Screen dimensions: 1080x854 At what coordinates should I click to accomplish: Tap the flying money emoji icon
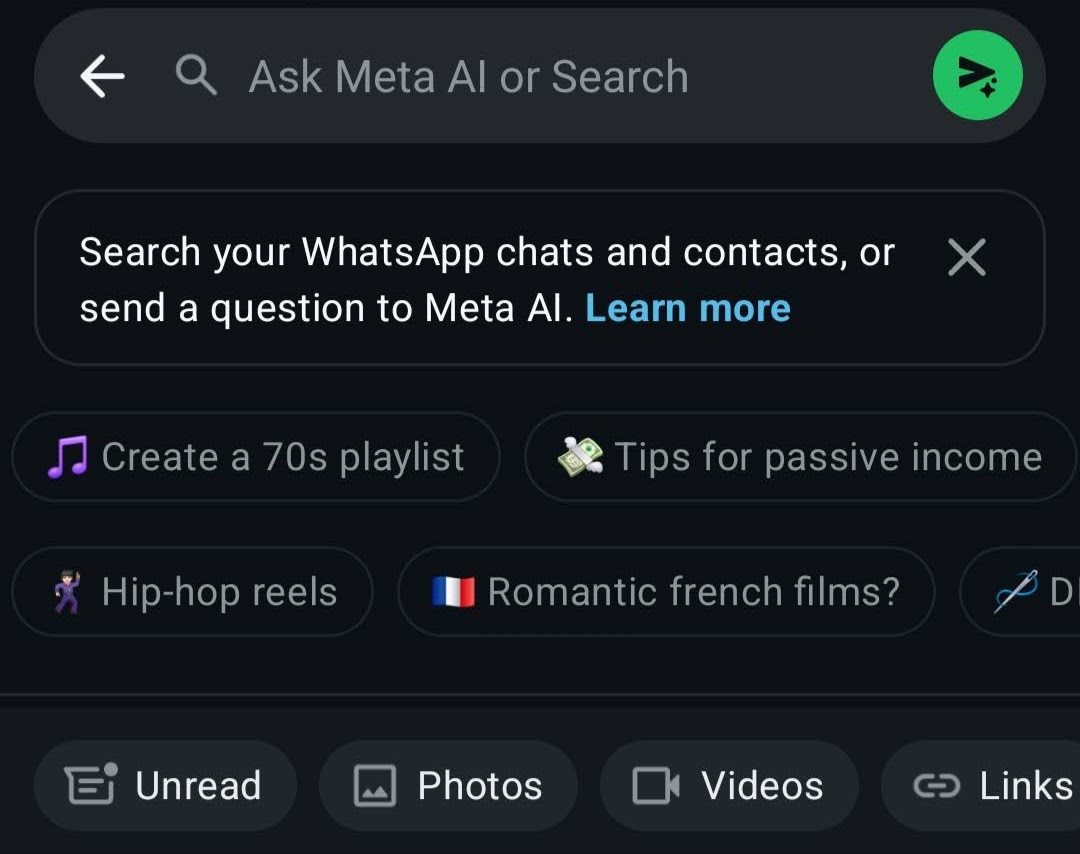[x=580, y=457]
